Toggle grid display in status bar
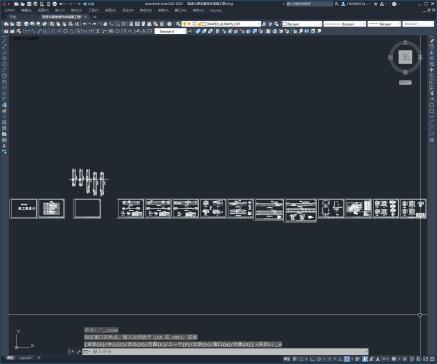 coord(294,359)
